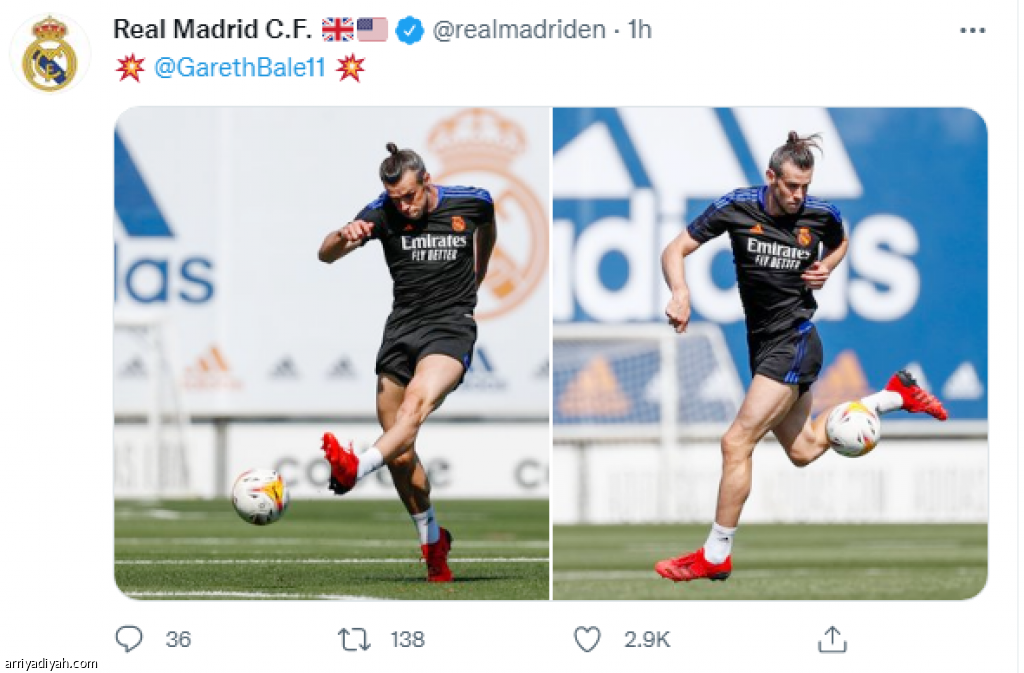Click the 138 retweets count
Image resolution: width=1024 pixels, height=673 pixels.
pos(408,639)
